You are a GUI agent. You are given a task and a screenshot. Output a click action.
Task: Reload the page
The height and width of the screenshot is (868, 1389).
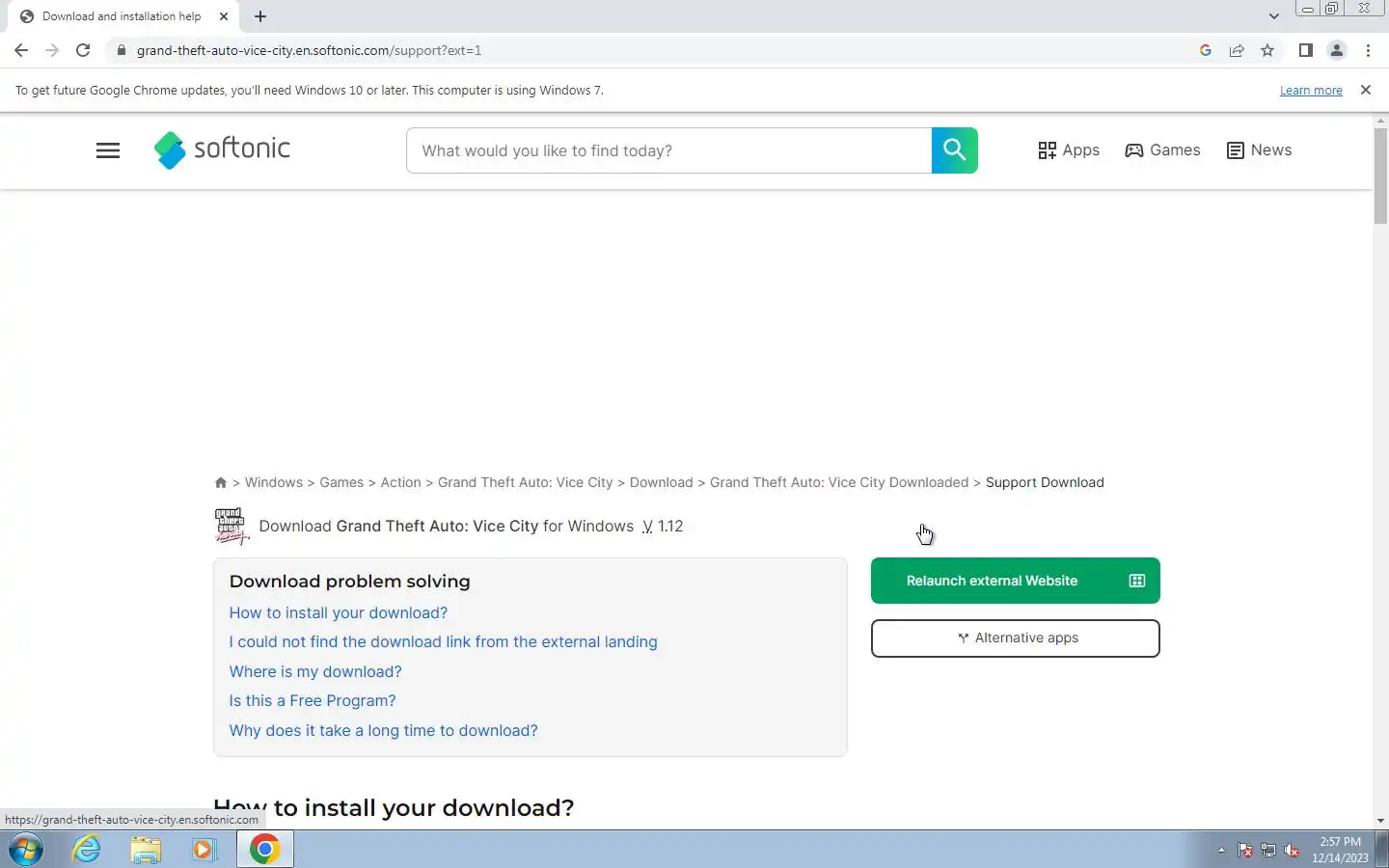click(x=83, y=50)
